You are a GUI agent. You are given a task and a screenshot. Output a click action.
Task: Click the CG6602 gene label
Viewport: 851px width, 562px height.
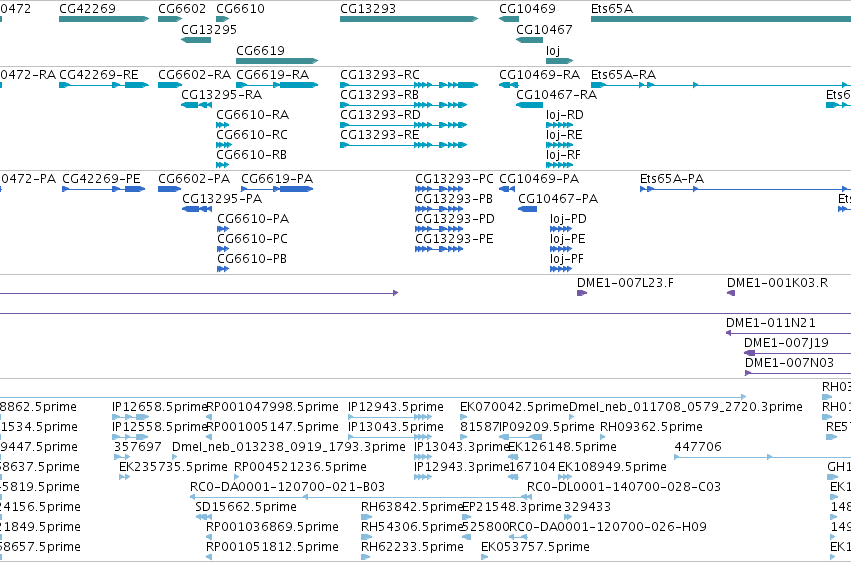[x=182, y=9]
